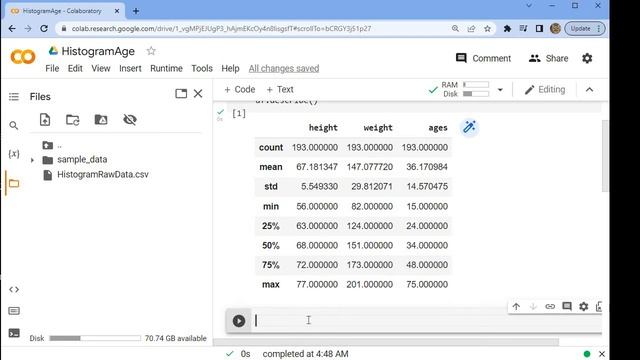Refresh the file browser
The height and width of the screenshot is (360, 640).
(x=73, y=120)
